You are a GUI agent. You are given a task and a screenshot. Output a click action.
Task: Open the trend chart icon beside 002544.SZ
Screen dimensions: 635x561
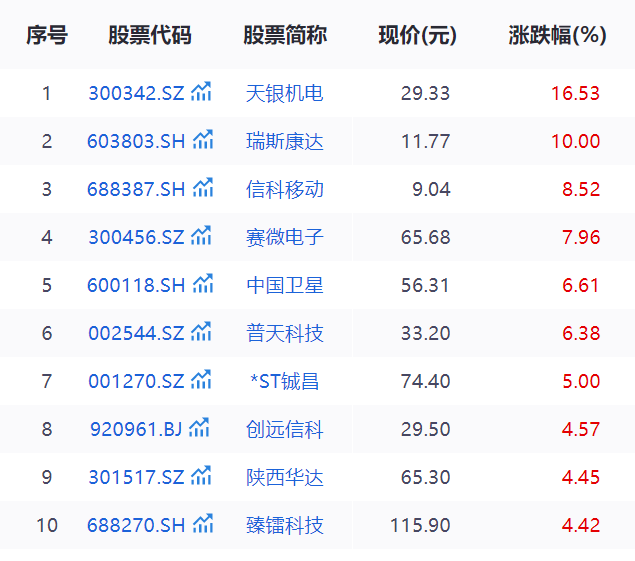point(202,333)
